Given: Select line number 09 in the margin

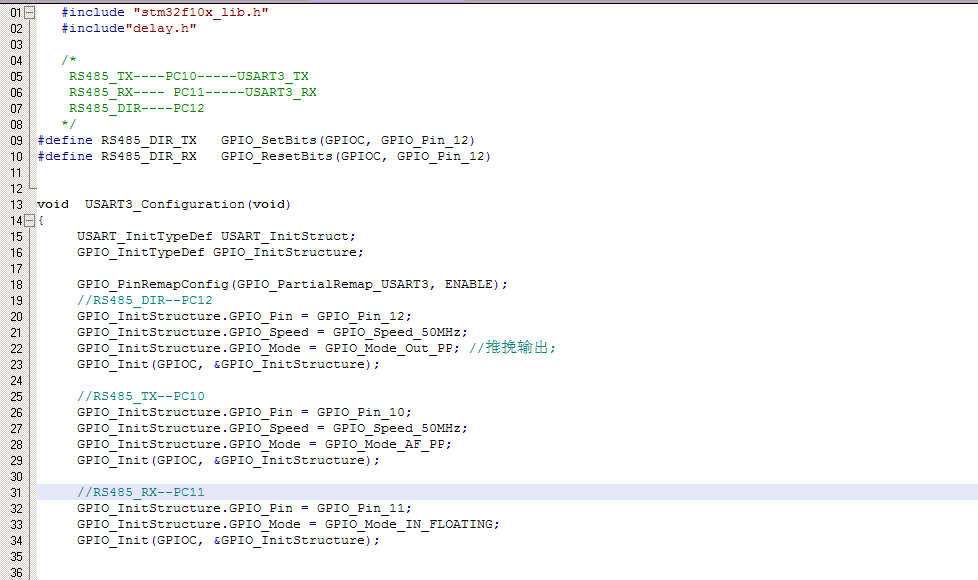Looking at the screenshot, I should click(15, 140).
